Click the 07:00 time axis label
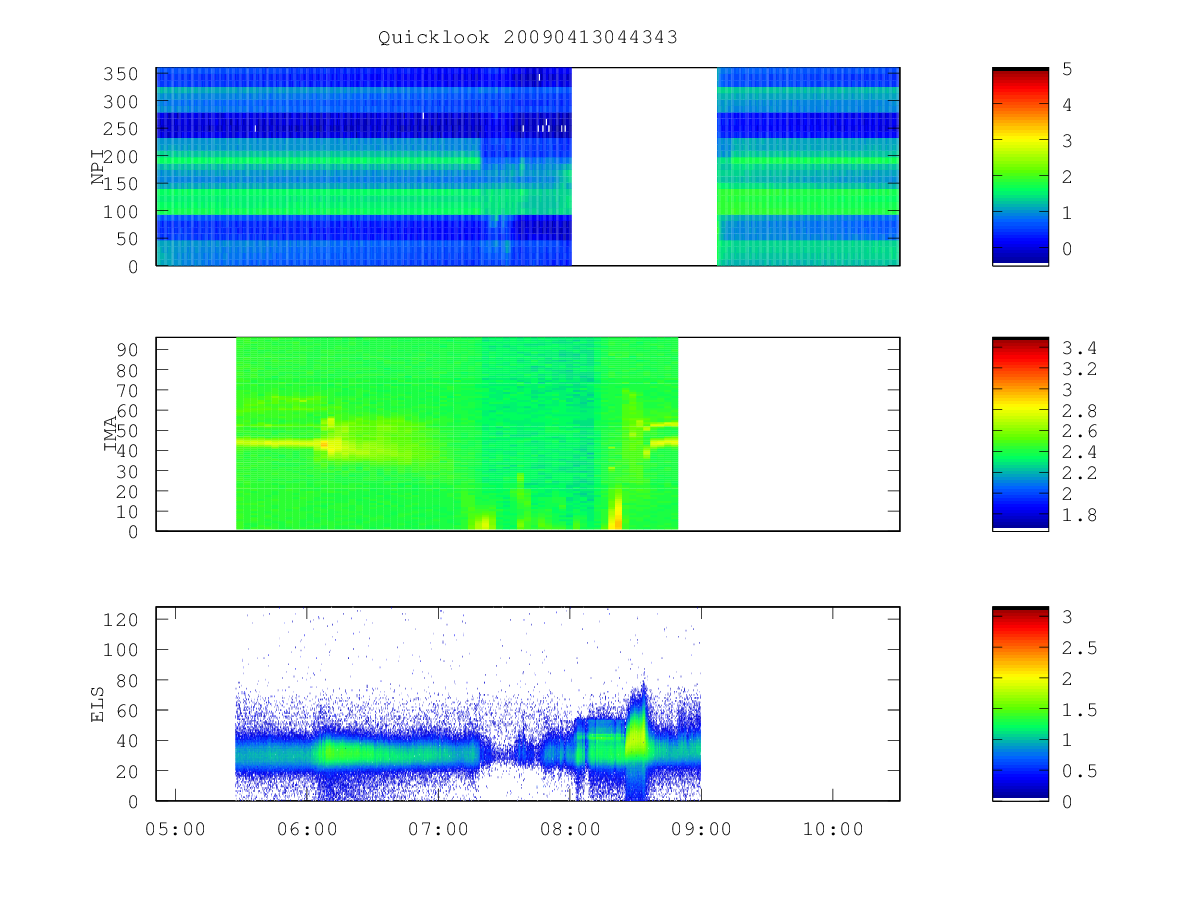This screenshot has width=1200, height=900. point(439,829)
